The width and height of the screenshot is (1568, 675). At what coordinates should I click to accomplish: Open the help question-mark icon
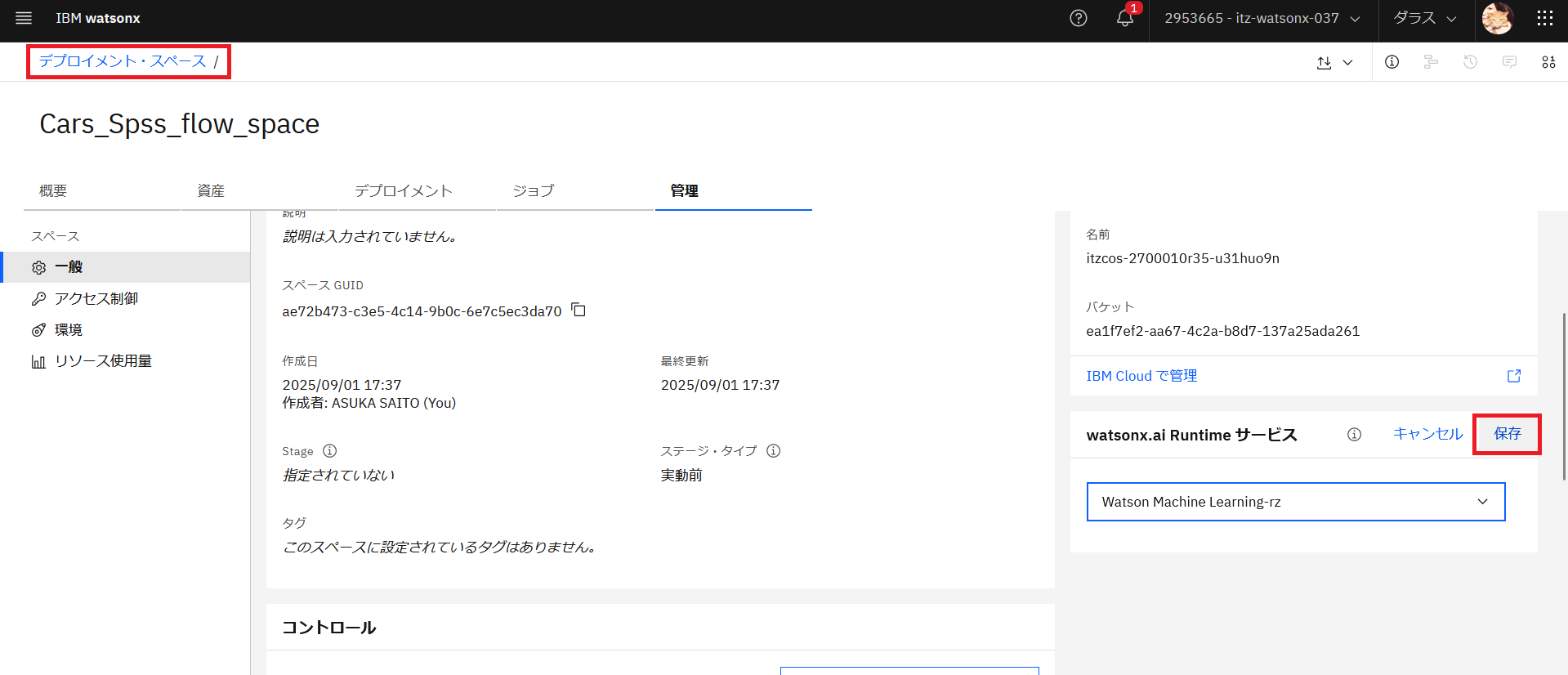pyautogui.click(x=1079, y=18)
